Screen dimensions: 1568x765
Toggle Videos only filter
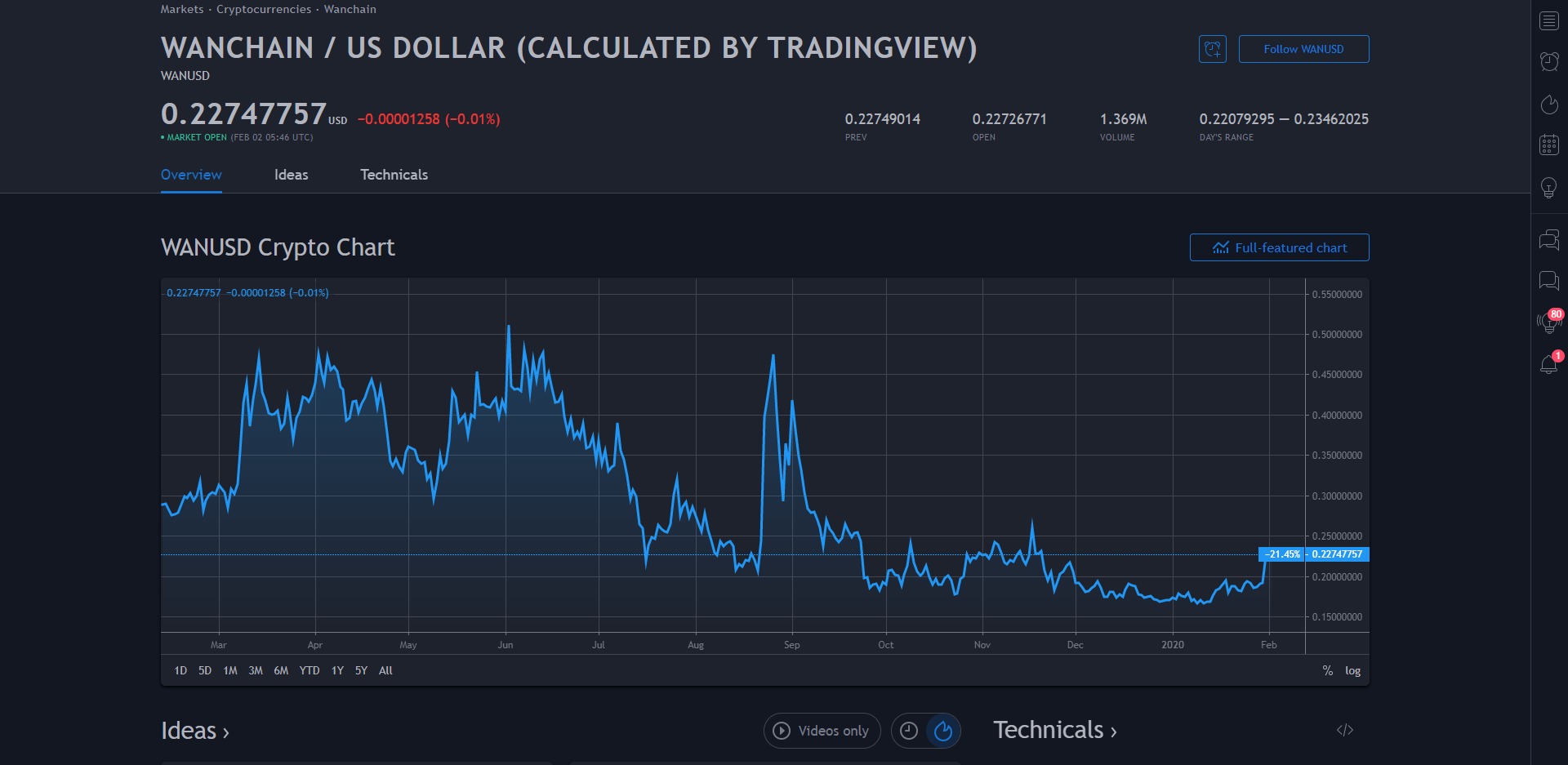(822, 731)
